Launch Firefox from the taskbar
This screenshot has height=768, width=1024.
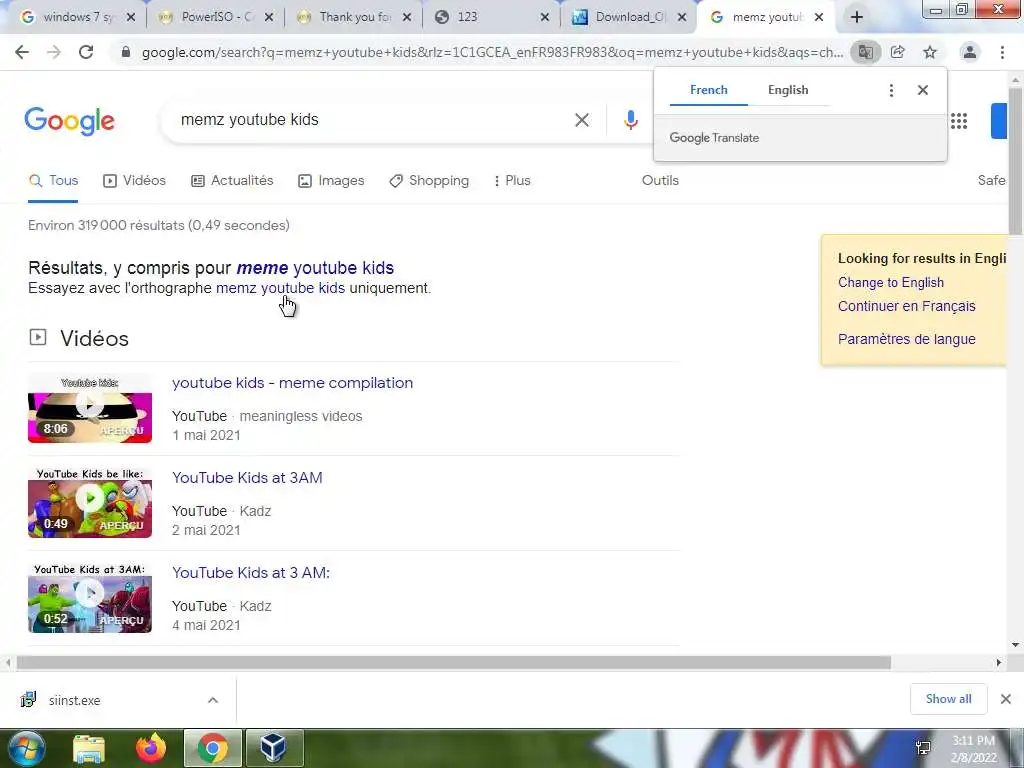[151, 749]
